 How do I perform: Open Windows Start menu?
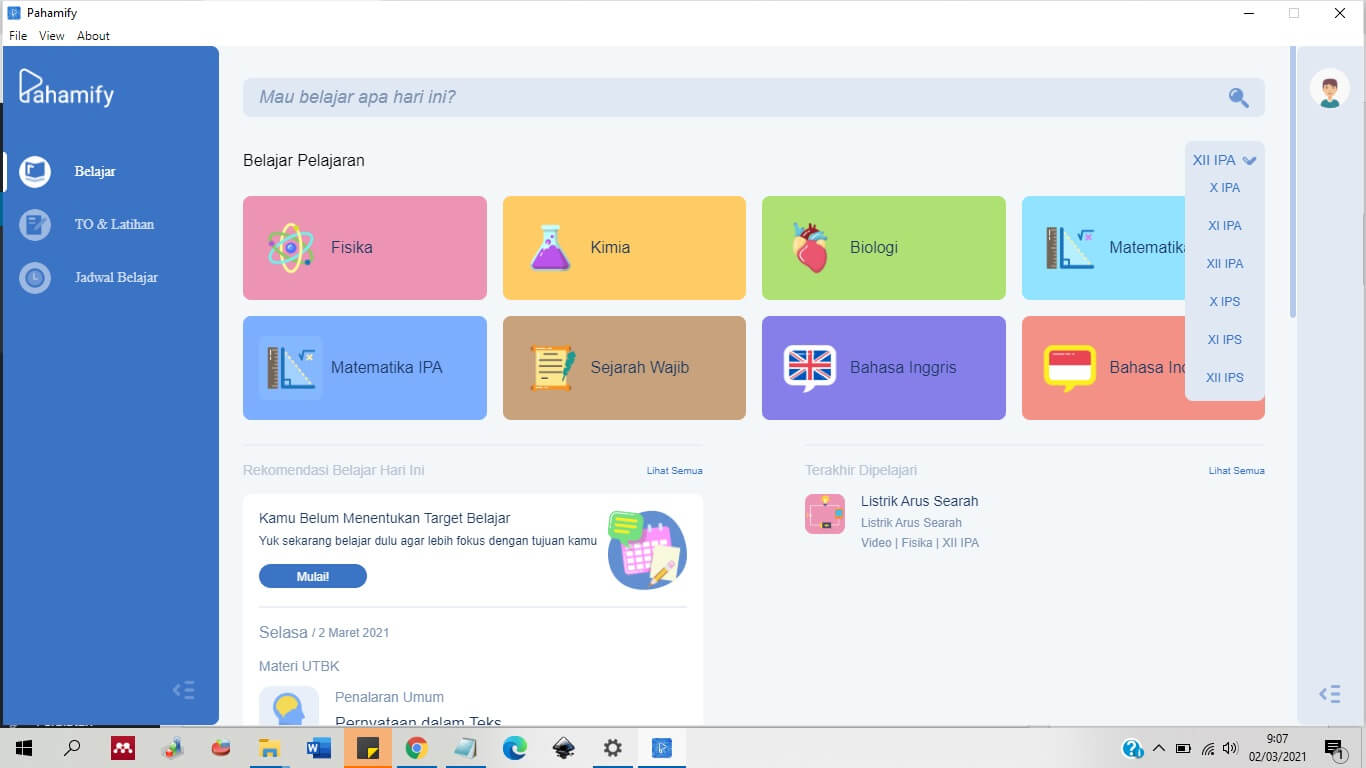point(23,748)
